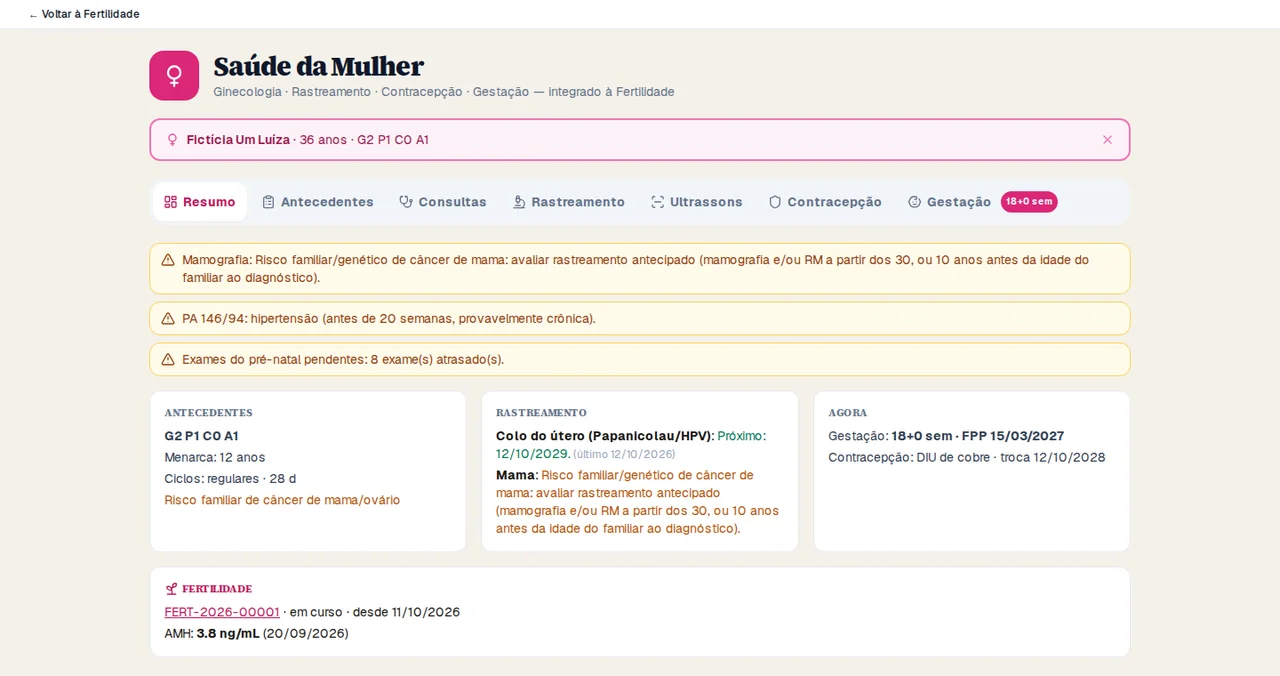1280x676 pixels.
Task: Click the Consultas stethoscope icon
Action: click(406, 202)
